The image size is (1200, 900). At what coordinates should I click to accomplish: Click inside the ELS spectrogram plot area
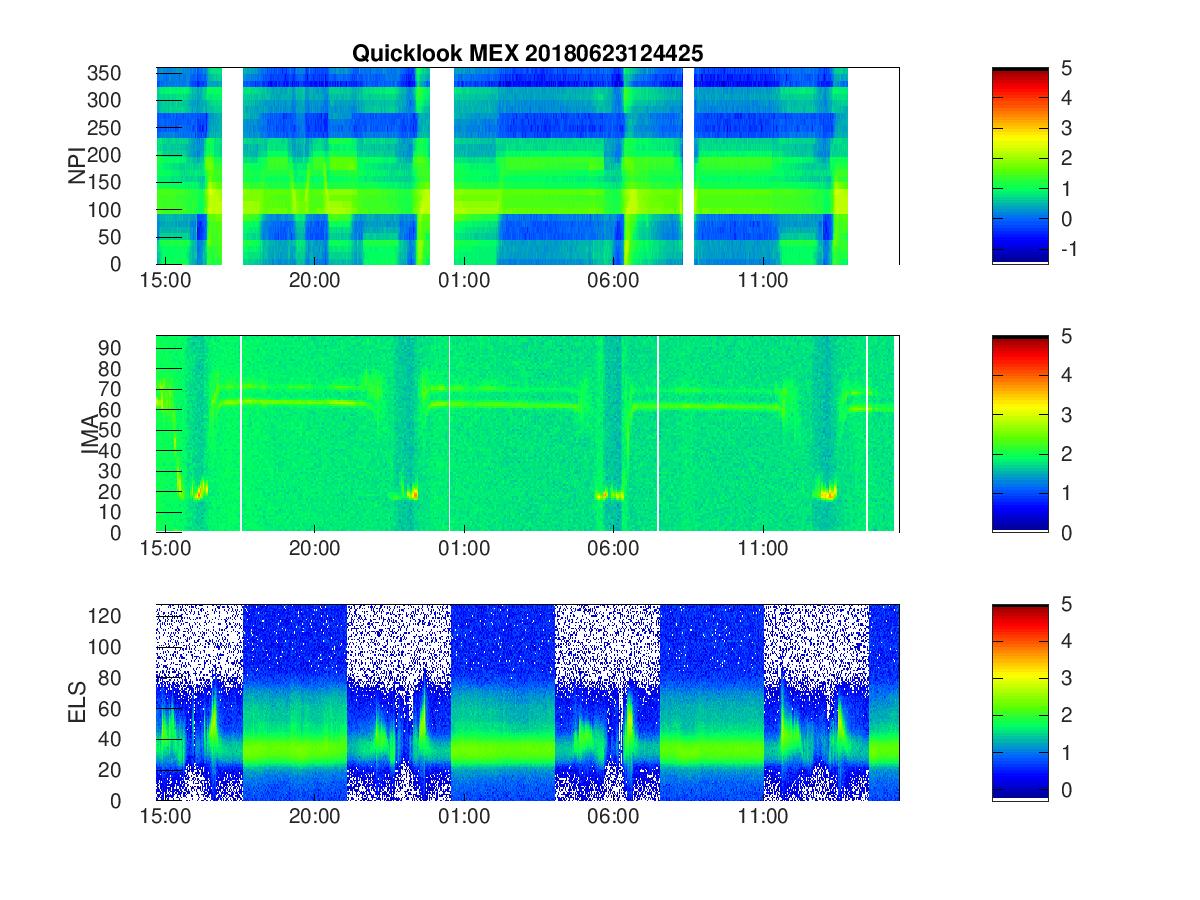(x=527, y=702)
